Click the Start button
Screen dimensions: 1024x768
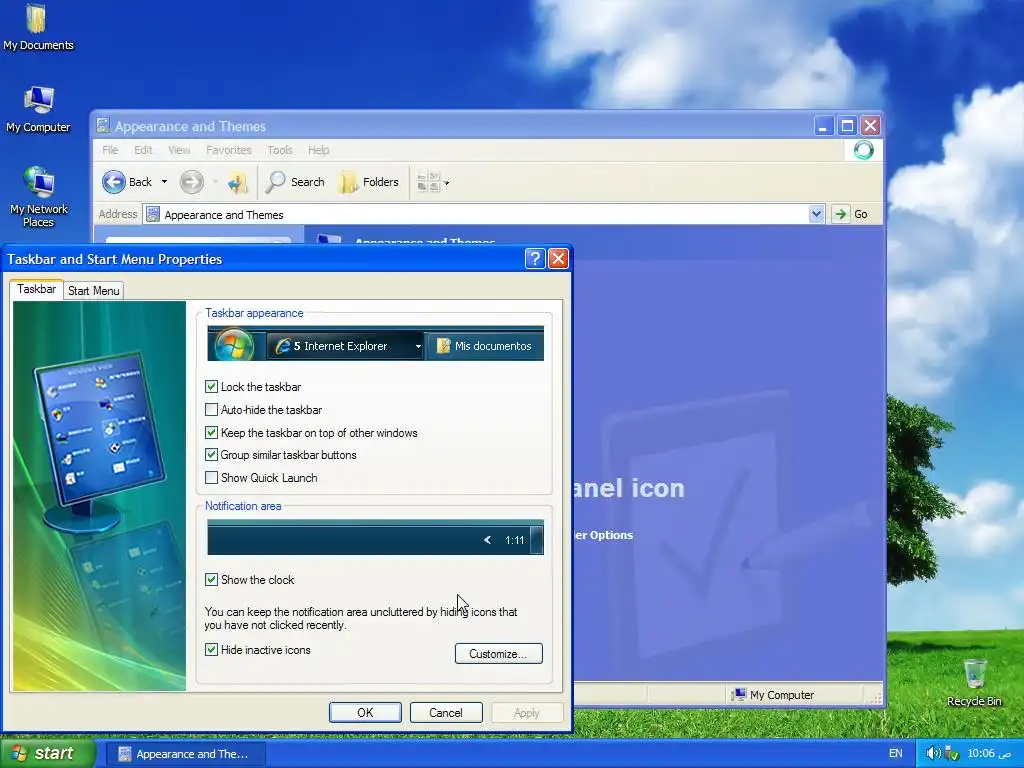pos(47,753)
